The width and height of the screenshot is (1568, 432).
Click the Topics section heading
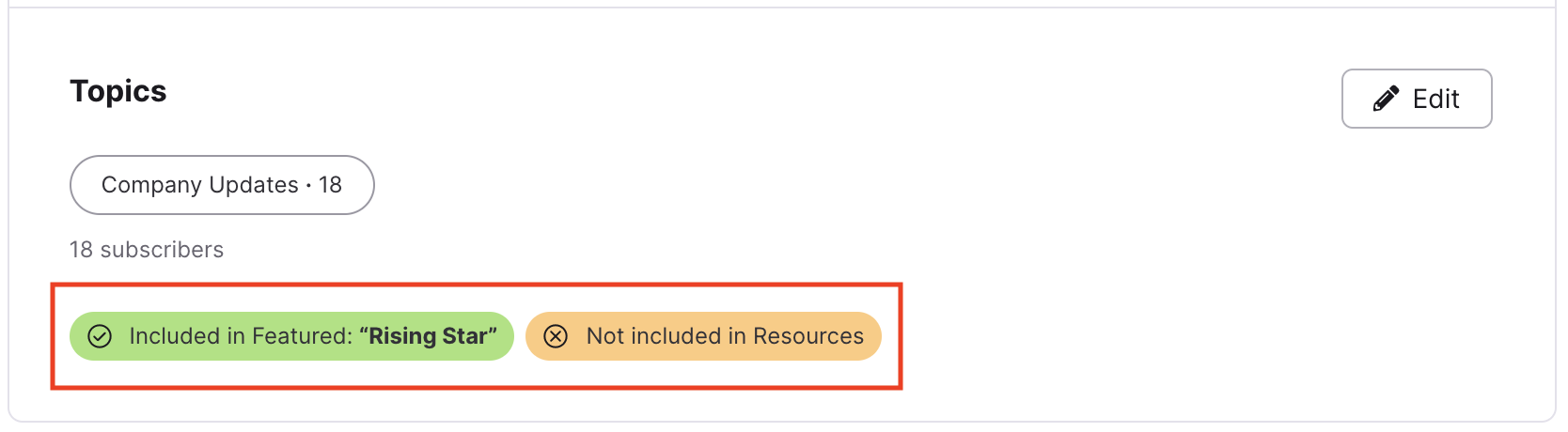click(118, 91)
